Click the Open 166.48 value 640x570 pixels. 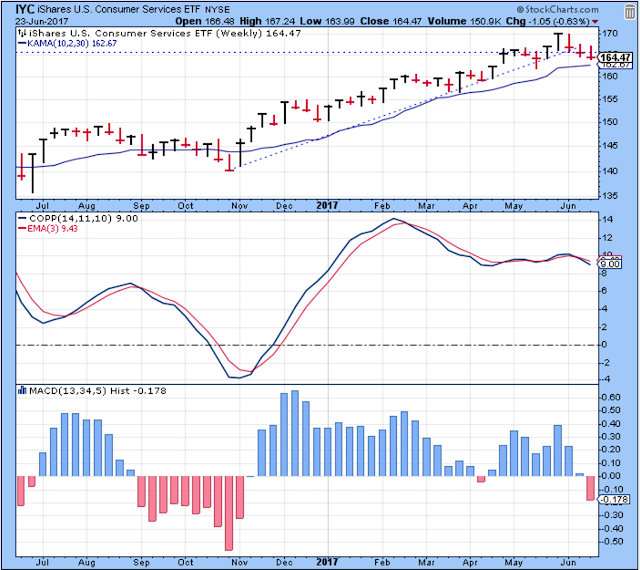(x=205, y=21)
